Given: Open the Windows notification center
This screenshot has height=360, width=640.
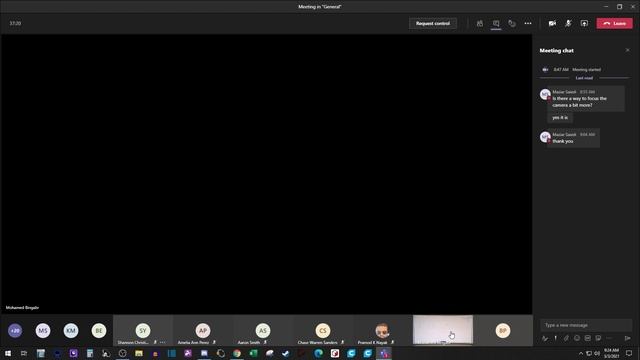Looking at the screenshot, I should 629,353.
